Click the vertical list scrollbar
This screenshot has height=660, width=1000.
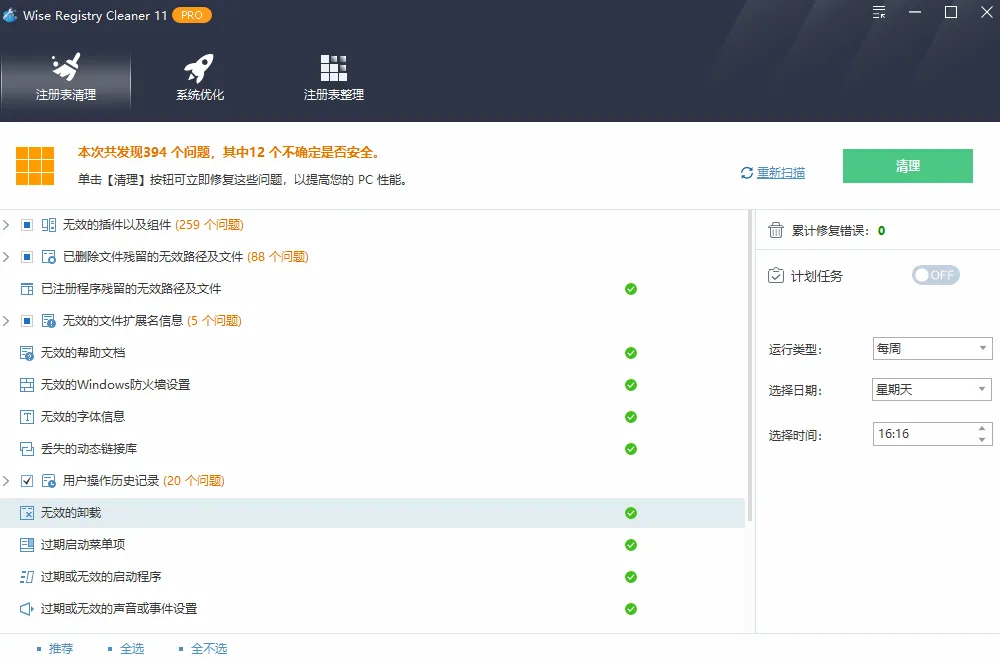[x=749, y=365]
